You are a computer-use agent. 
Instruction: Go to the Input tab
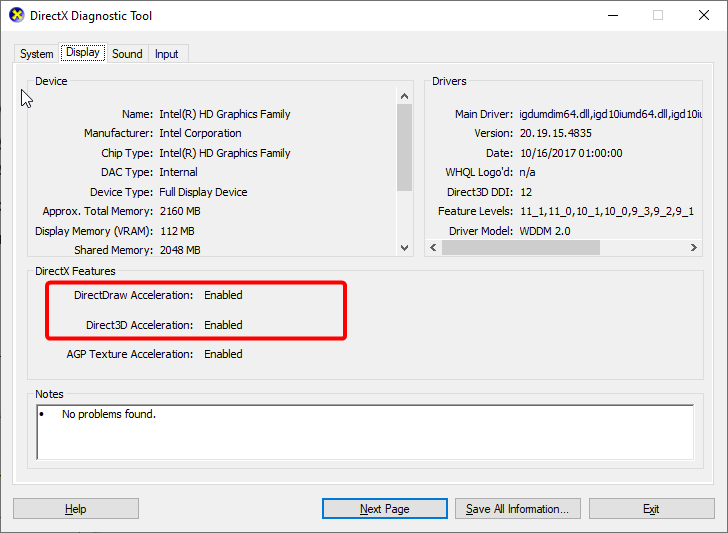[x=167, y=54]
